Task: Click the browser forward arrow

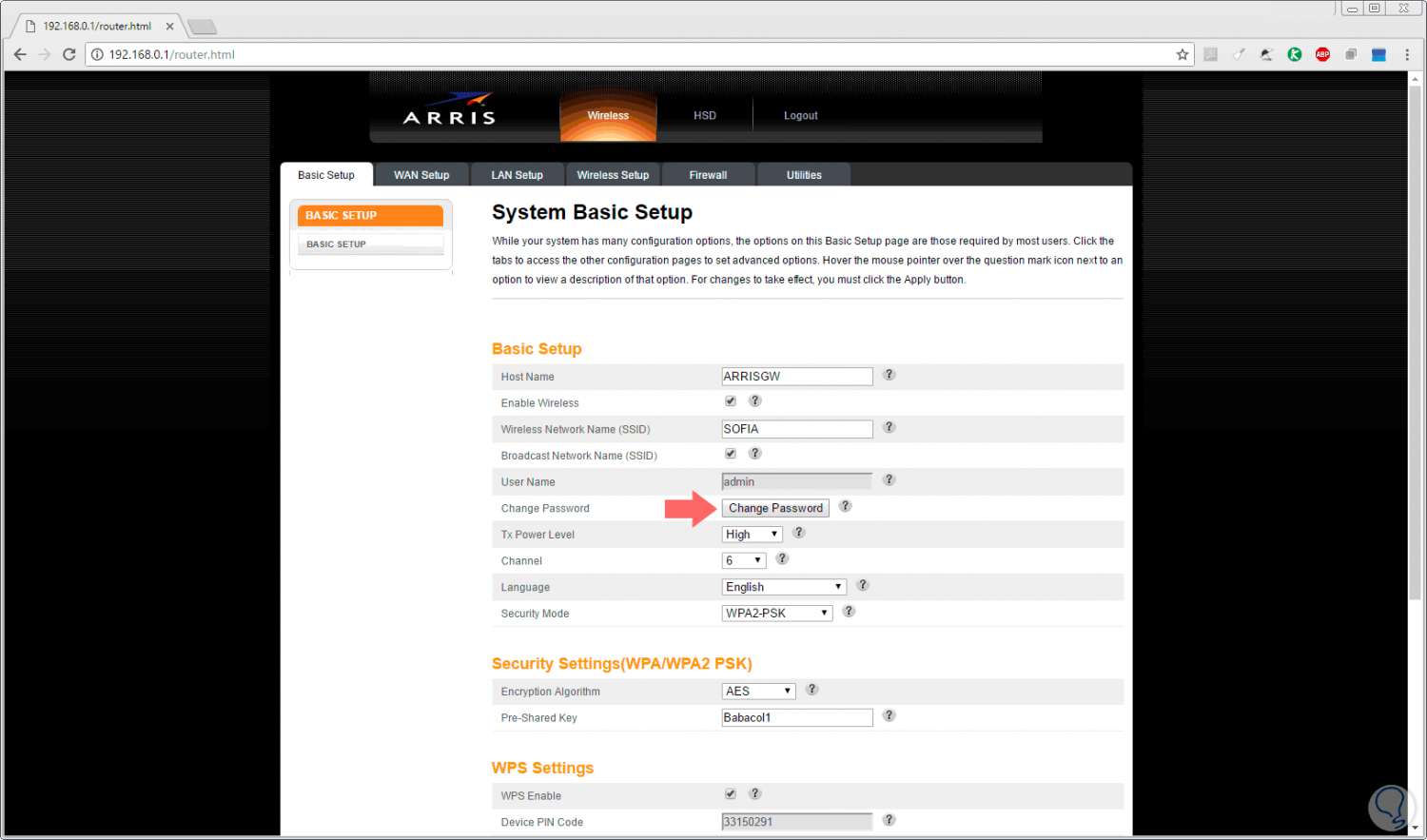Action: coord(45,54)
